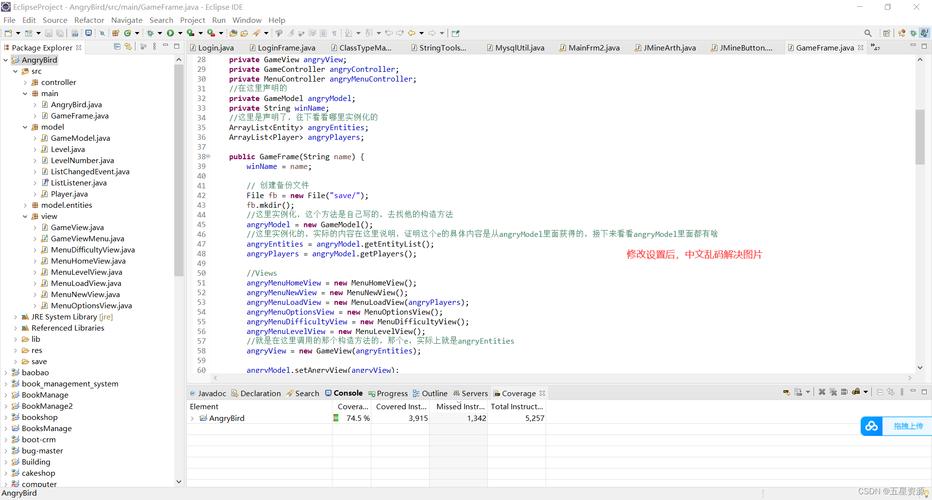Collapse the model package in tree
Image resolution: width=932 pixels, height=500 pixels.
click(x=25, y=127)
